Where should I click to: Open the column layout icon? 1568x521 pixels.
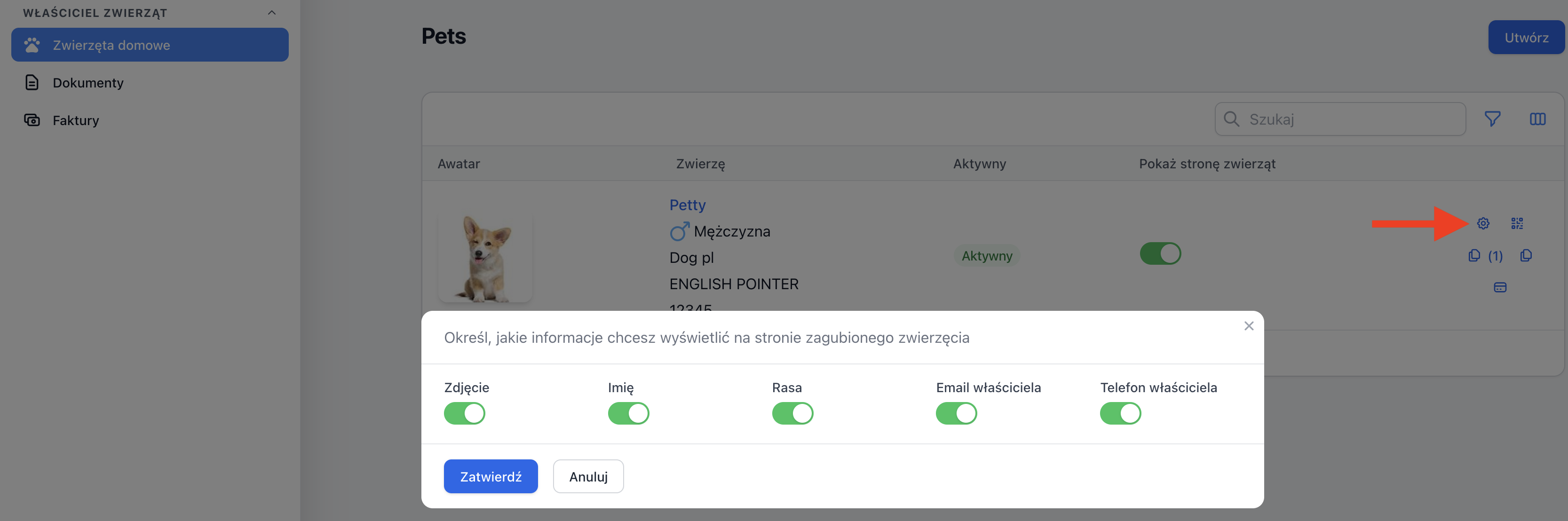[1537, 118]
